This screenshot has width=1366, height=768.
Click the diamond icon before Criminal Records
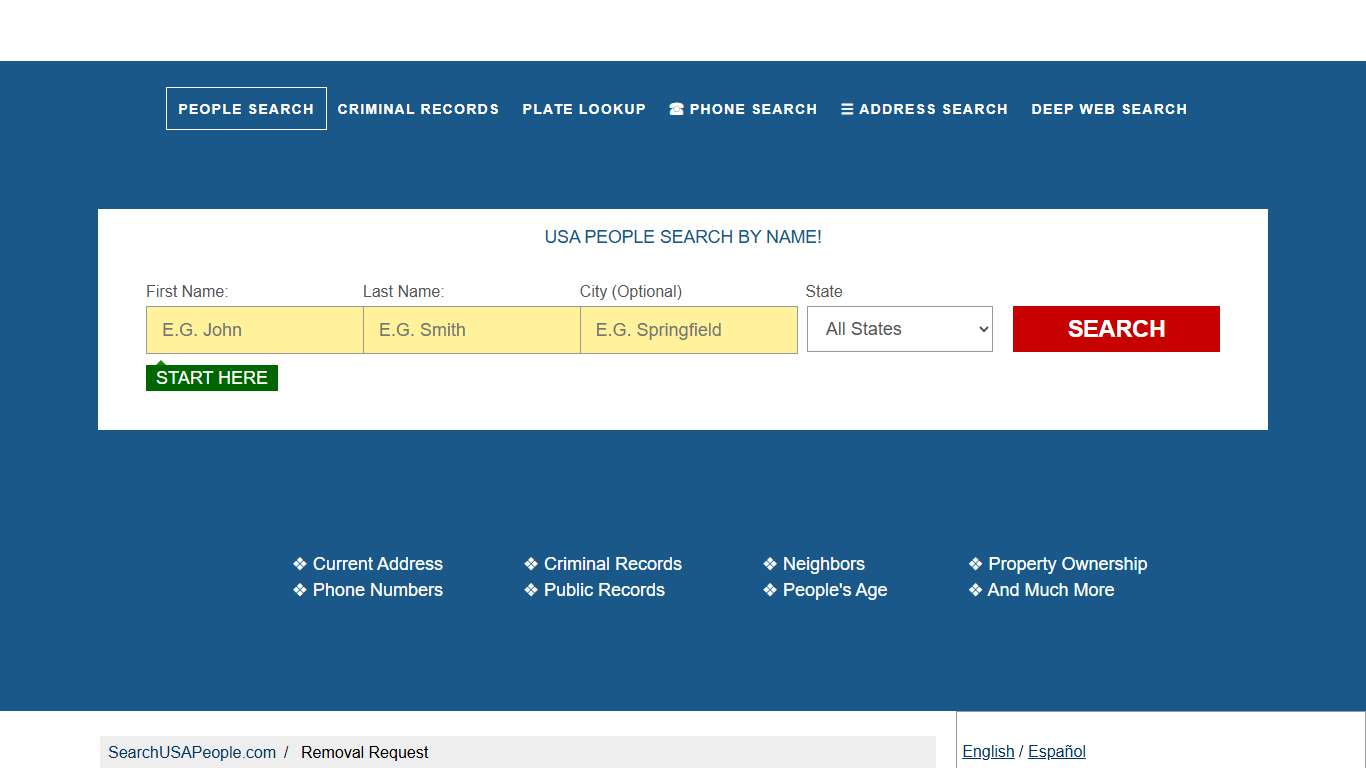[530, 563]
